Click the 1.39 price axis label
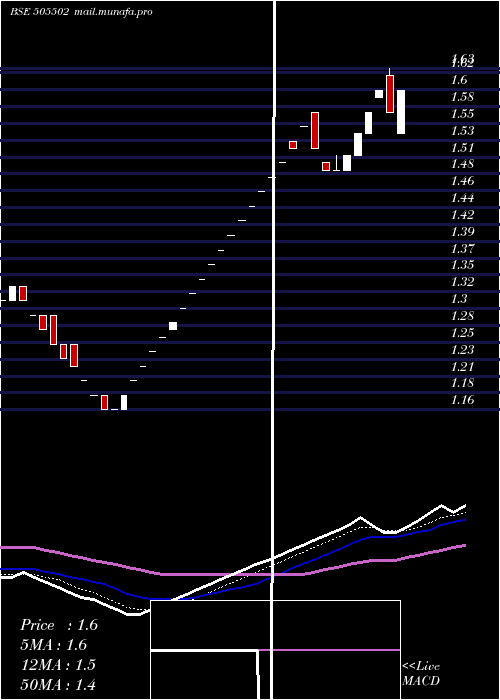This screenshot has width=500, height=700. (462, 232)
